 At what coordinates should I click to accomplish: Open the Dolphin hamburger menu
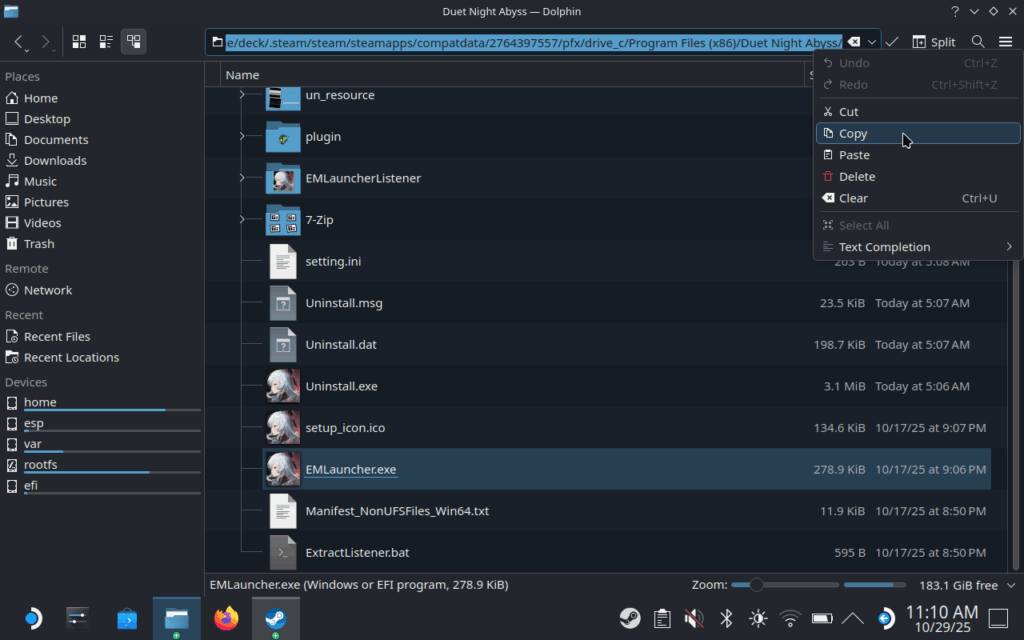1005,42
